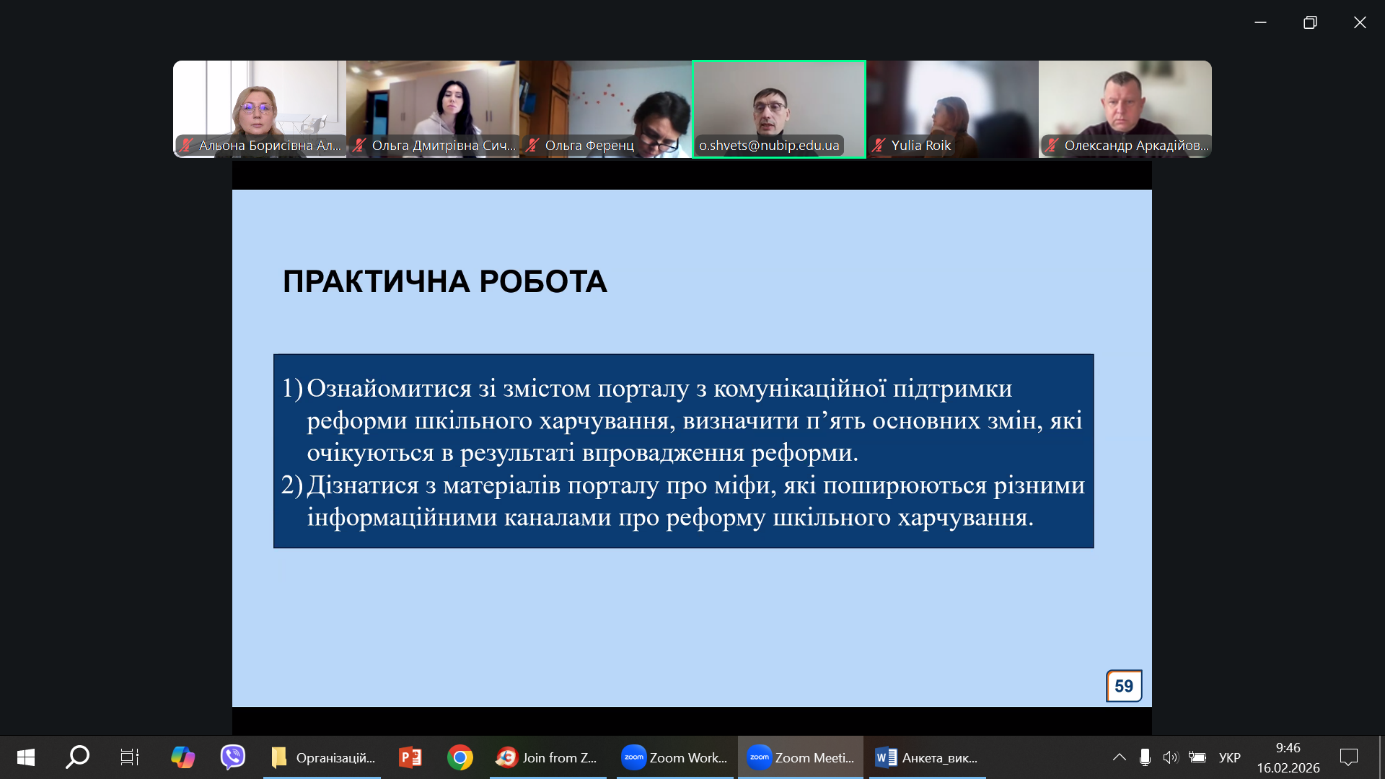The width and height of the screenshot is (1385, 779).
Task: Select Олександр Аркадійович's video thumbnail
Action: pos(1125,109)
